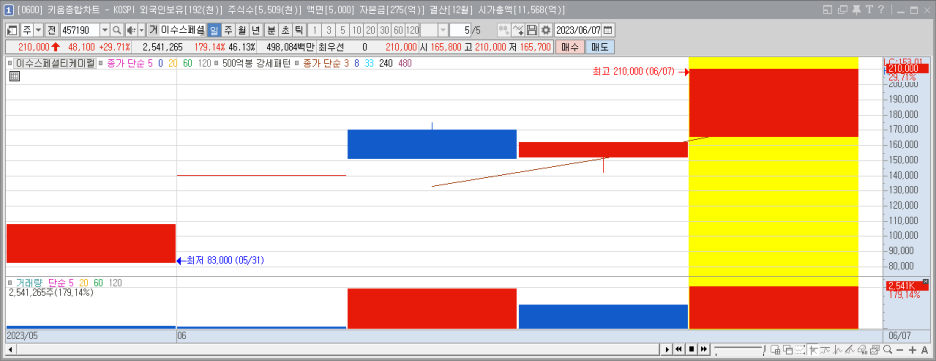
Task: Select the 일 daily period button
Action: pyautogui.click(x=214, y=30)
